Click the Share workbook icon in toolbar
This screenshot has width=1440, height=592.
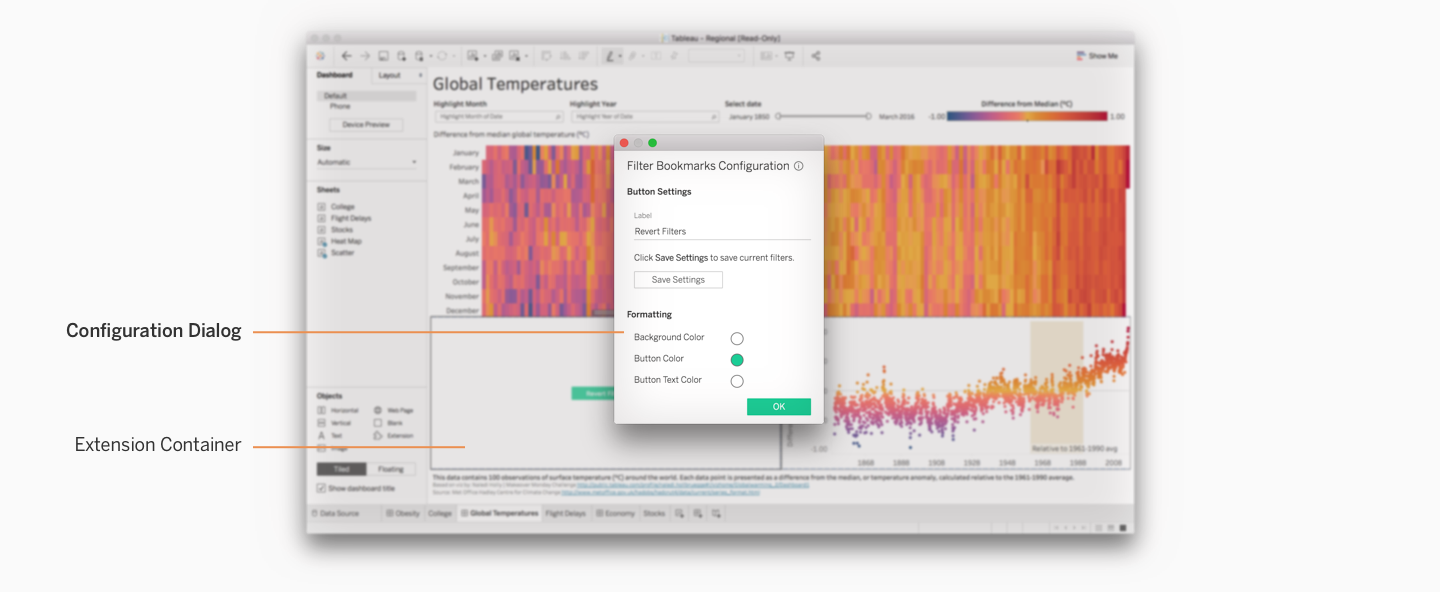point(816,56)
